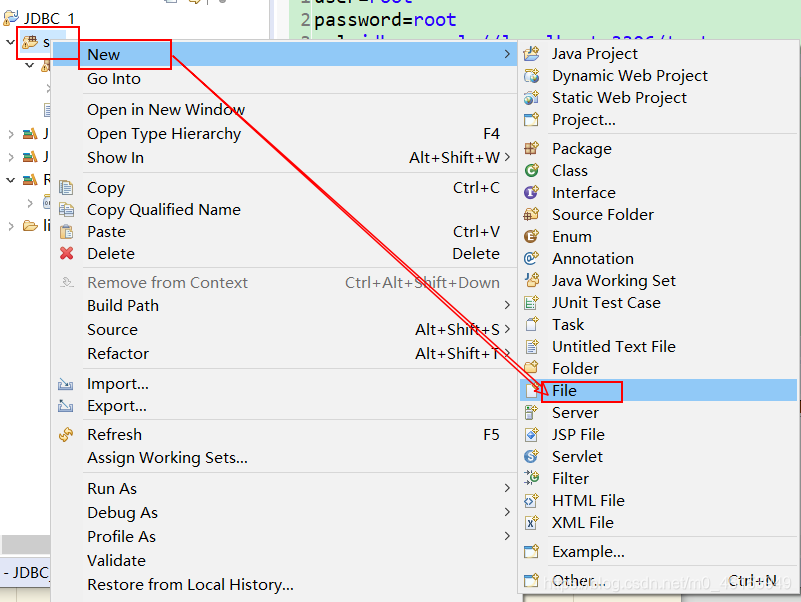Click the Java Working Set icon

531,280
